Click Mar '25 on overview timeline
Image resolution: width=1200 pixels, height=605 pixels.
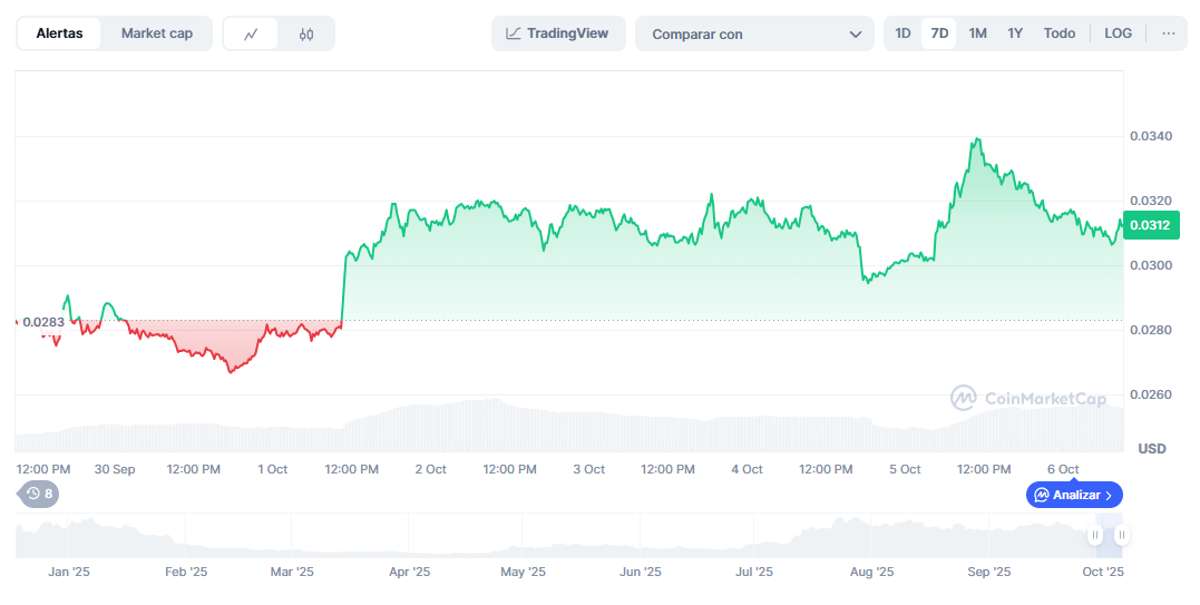[292, 572]
